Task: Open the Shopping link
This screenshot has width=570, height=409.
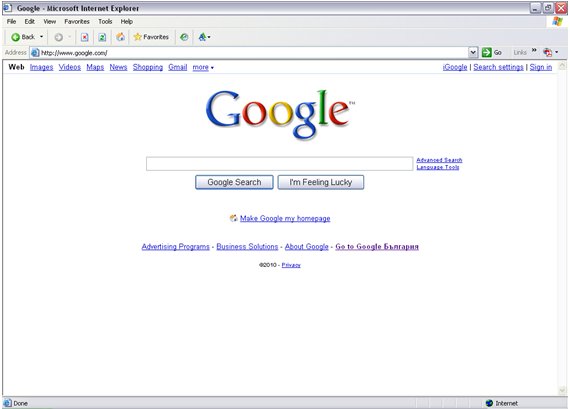Action: pos(148,67)
